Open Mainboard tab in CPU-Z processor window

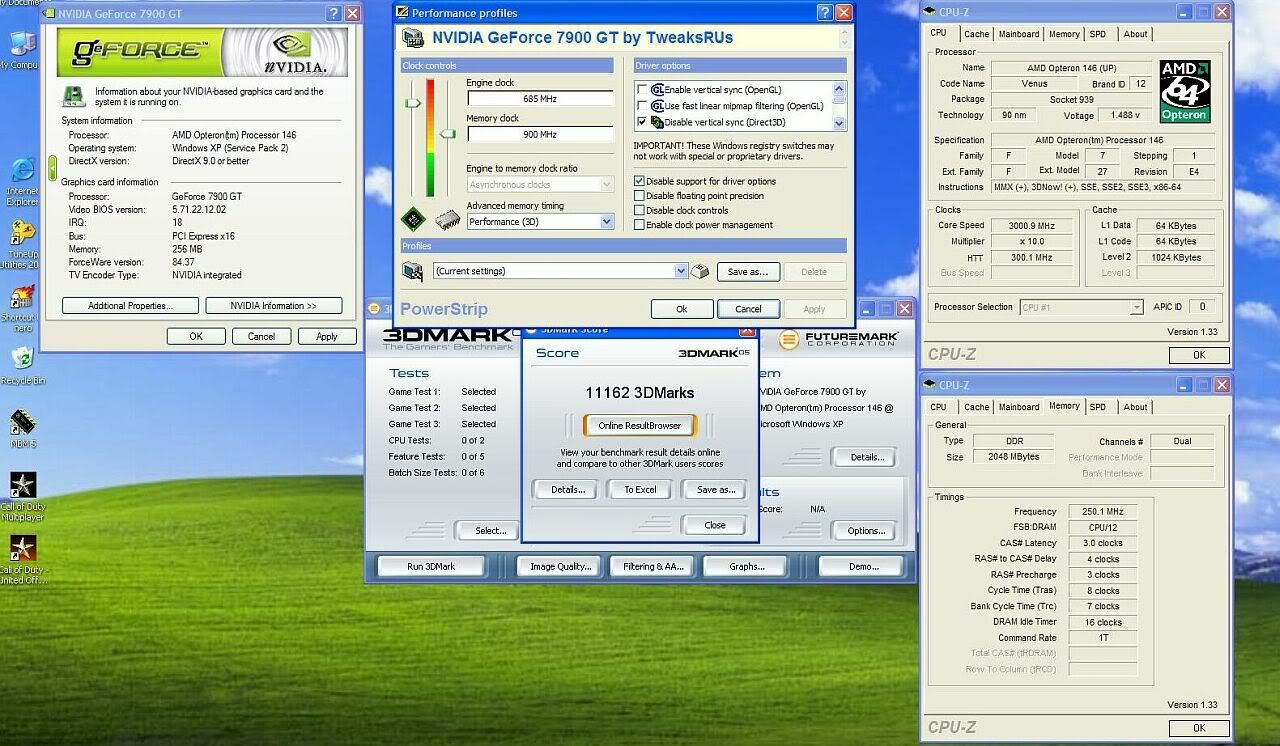(x=1019, y=34)
